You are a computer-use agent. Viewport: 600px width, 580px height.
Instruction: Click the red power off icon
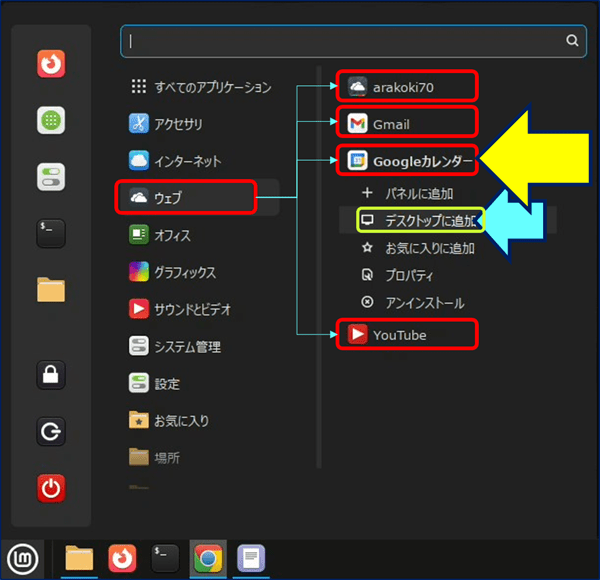tap(51, 488)
